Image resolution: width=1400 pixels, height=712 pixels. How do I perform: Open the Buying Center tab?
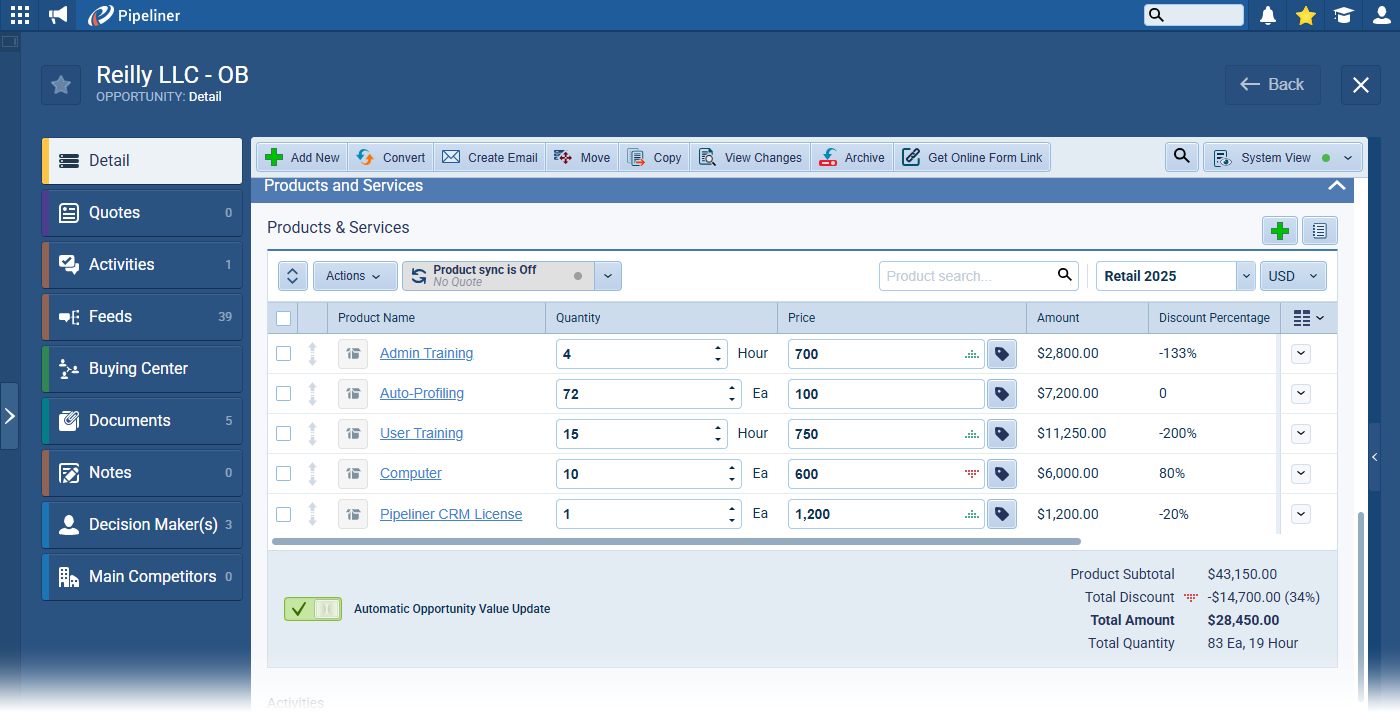pos(142,369)
